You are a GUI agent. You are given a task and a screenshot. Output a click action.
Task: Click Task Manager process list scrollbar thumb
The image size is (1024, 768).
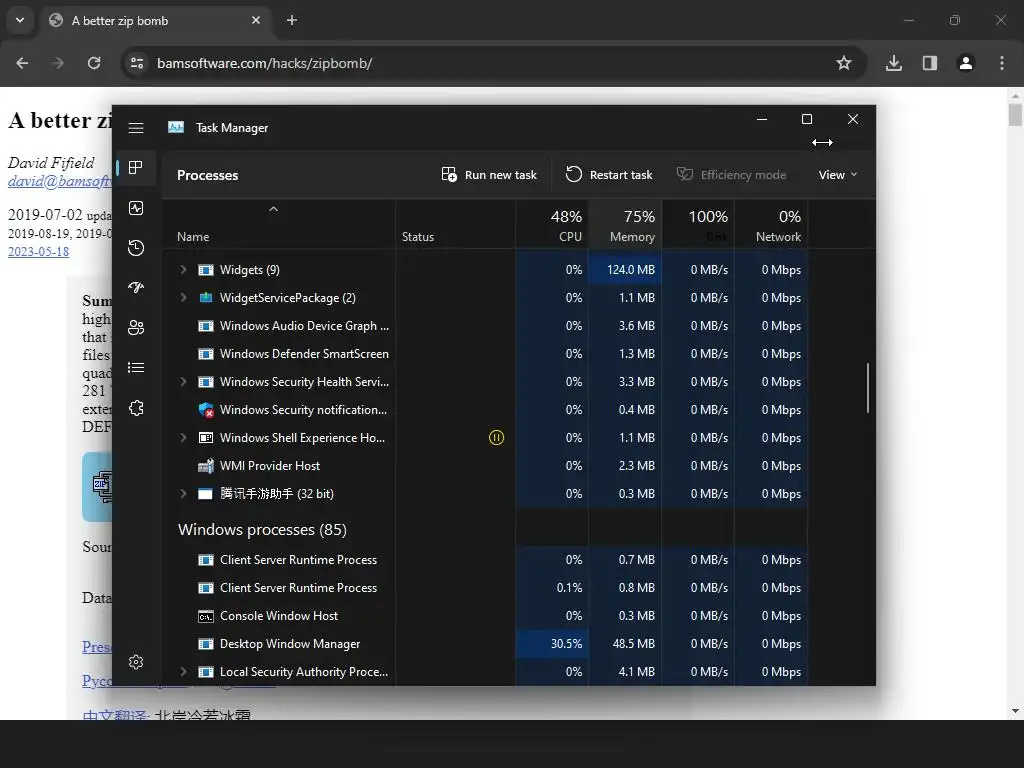[x=868, y=388]
